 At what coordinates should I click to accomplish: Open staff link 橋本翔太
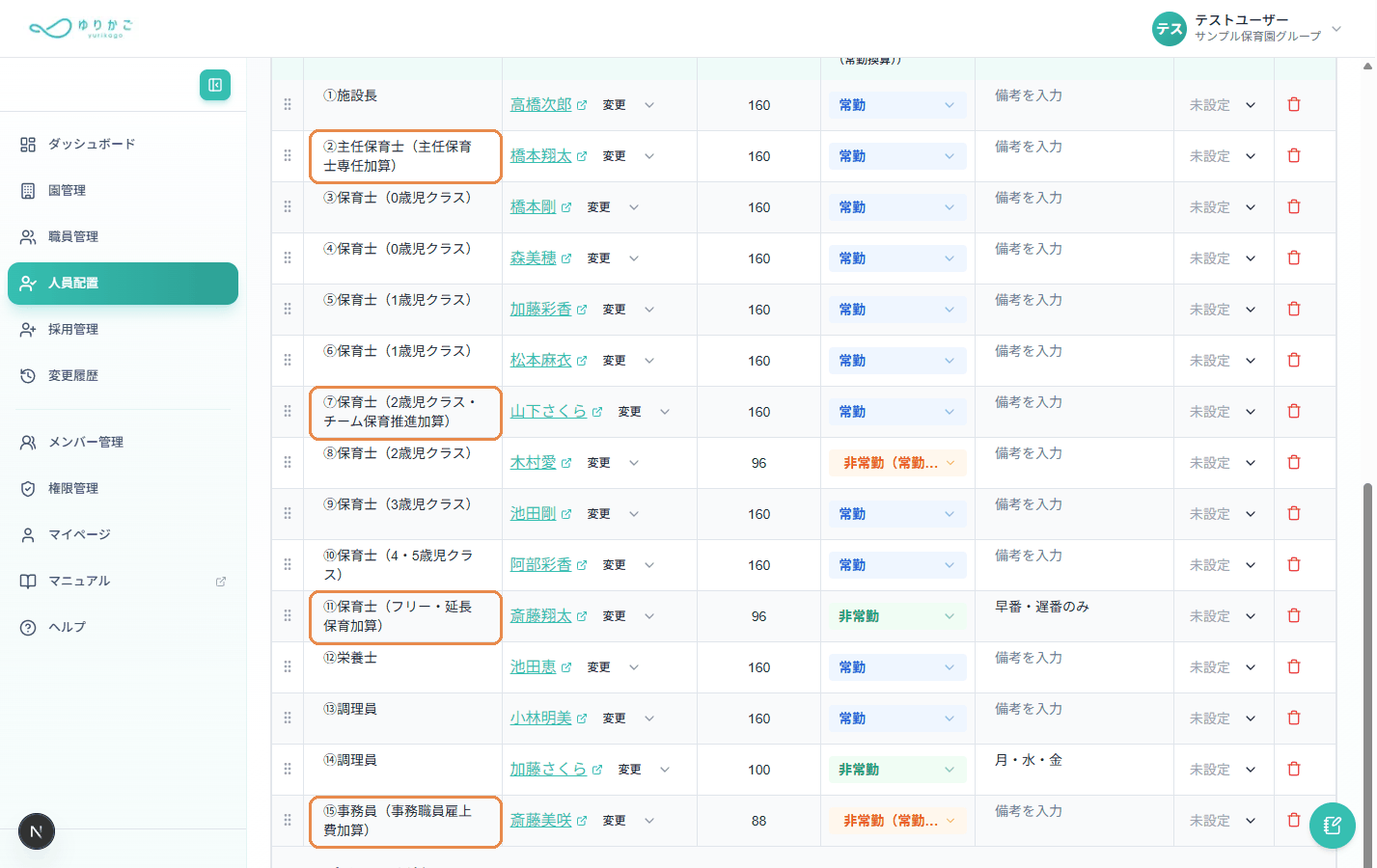click(x=540, y=156)
